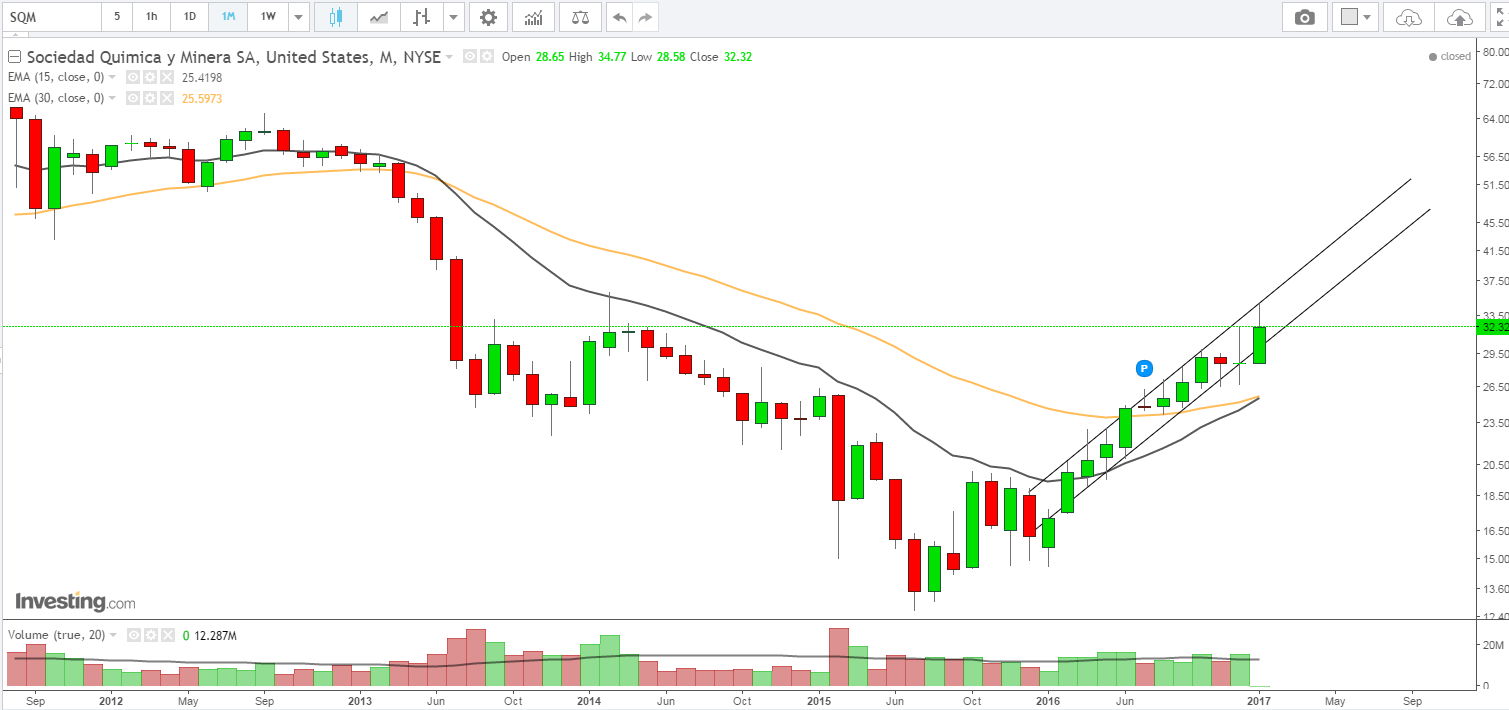The height and width of the screenshot is (710, 1509).
Task: Take a chart snapshot with the camera icon
Action: (1304, 17)
